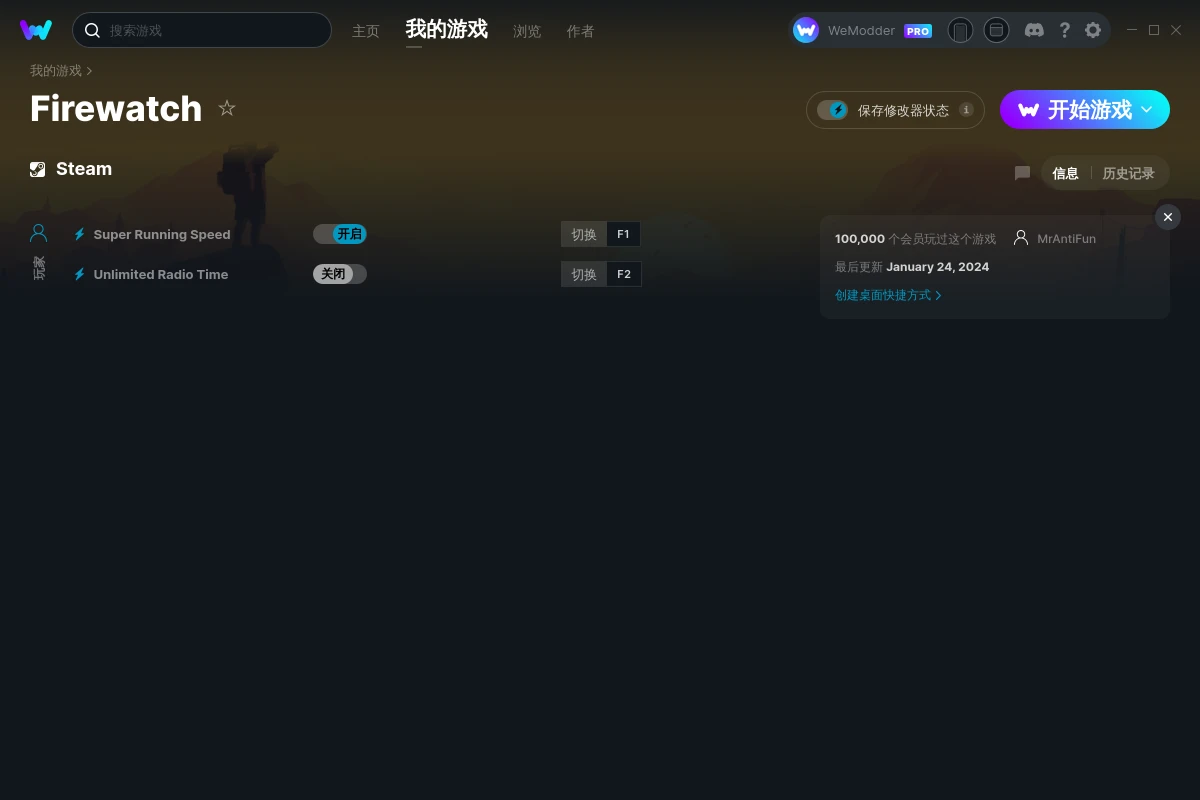Open the settings gear icon
1200x800 pixels.
[x=1093, y=30]
